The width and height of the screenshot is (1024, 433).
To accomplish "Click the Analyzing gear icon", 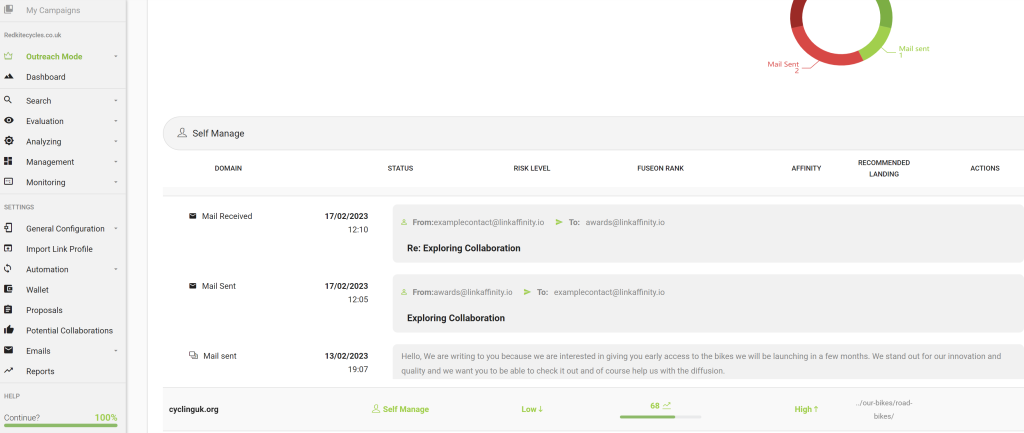I will pyautogui.click(x=9, y=141).
